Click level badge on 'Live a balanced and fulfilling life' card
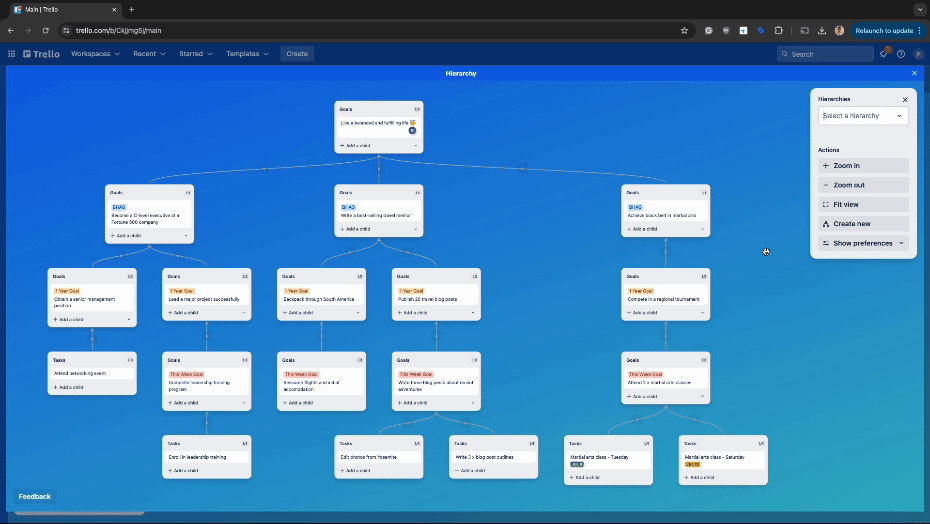The height and width of the screenshot is (524, 930). 417,109
